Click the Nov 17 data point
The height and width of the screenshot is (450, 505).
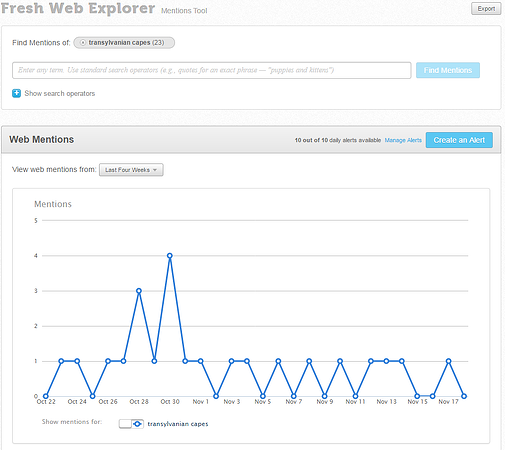tap(449, 361)
